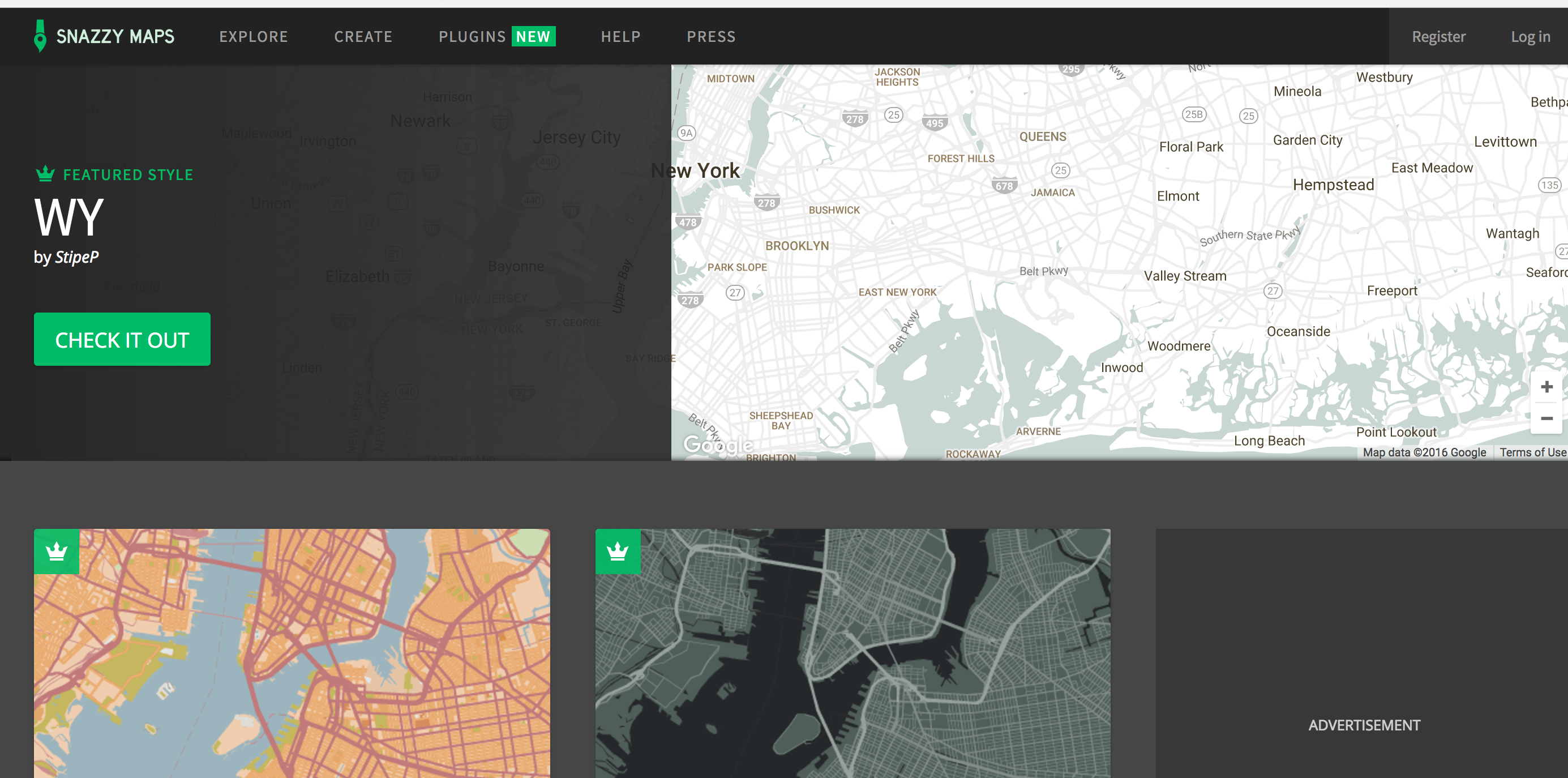1568x778 pixels.
Task: Click the Snazzy Maps pin logo icon
Action: pyautogui.click(x=40, y=36)
